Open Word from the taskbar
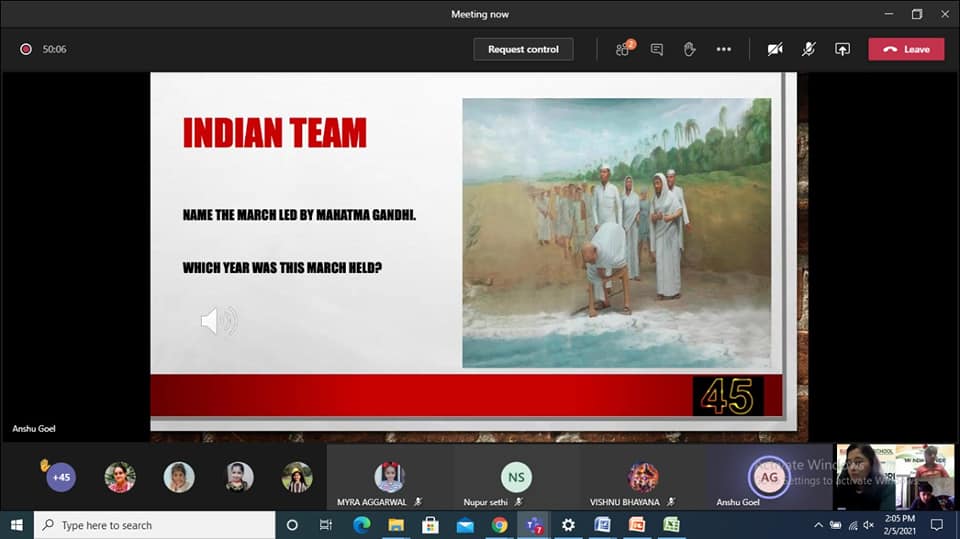 (x=602, y=525)
